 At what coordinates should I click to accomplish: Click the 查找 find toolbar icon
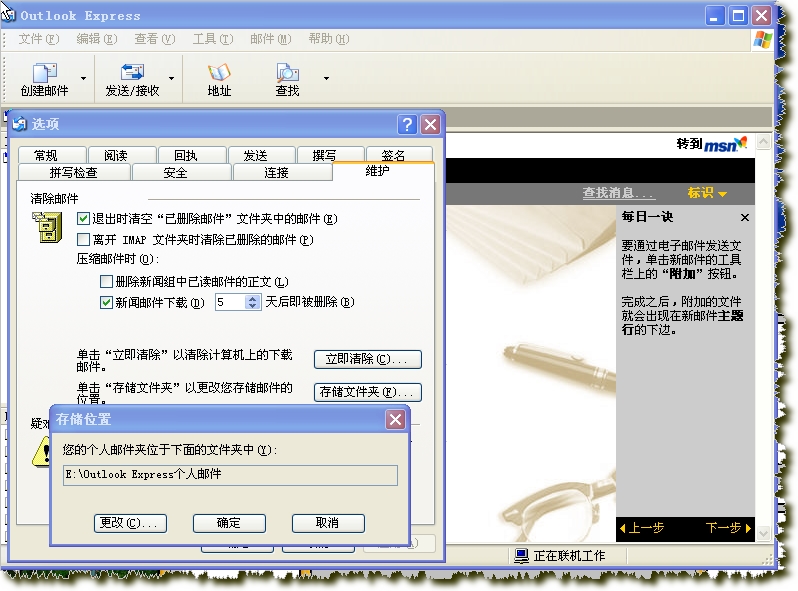(288, 73)
